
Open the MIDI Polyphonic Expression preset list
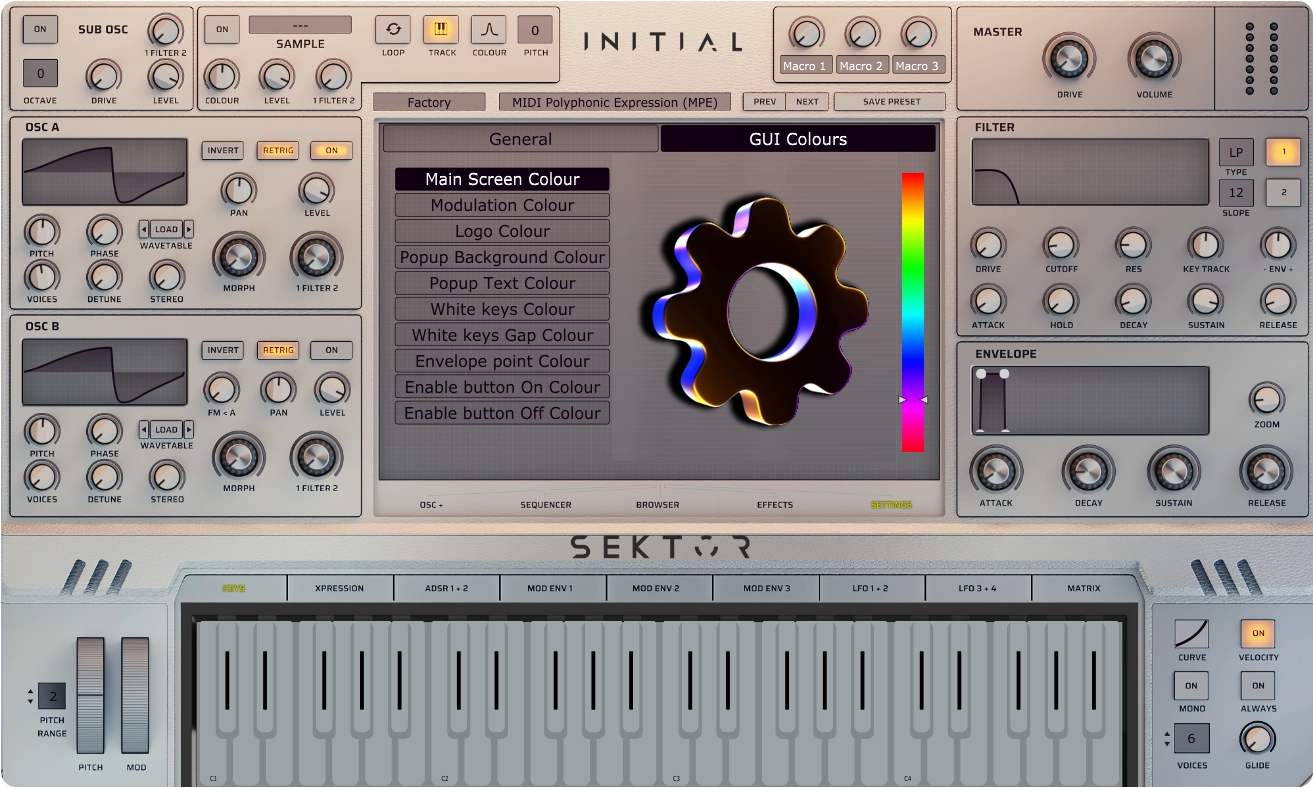(x=614, y=102)
